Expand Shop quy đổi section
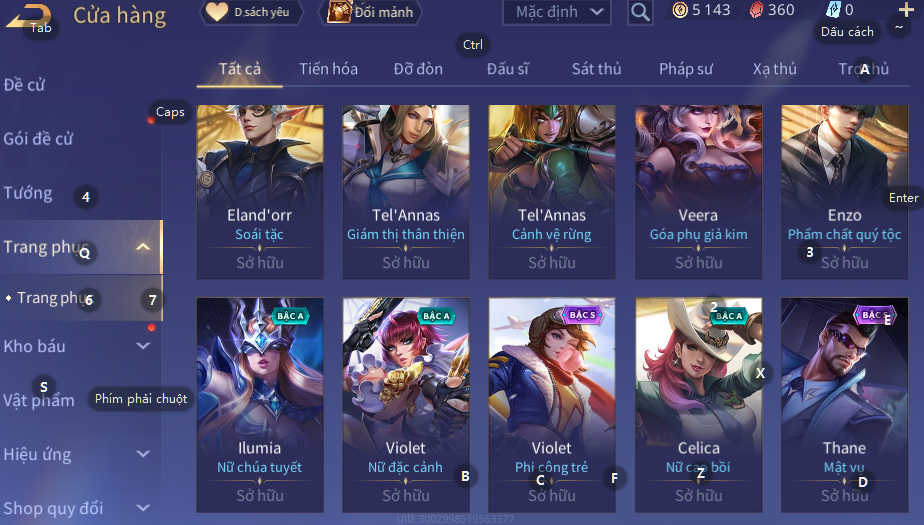The width and height of the screenshot is (924, 525). pyautogui.click(x=143, y=507)
